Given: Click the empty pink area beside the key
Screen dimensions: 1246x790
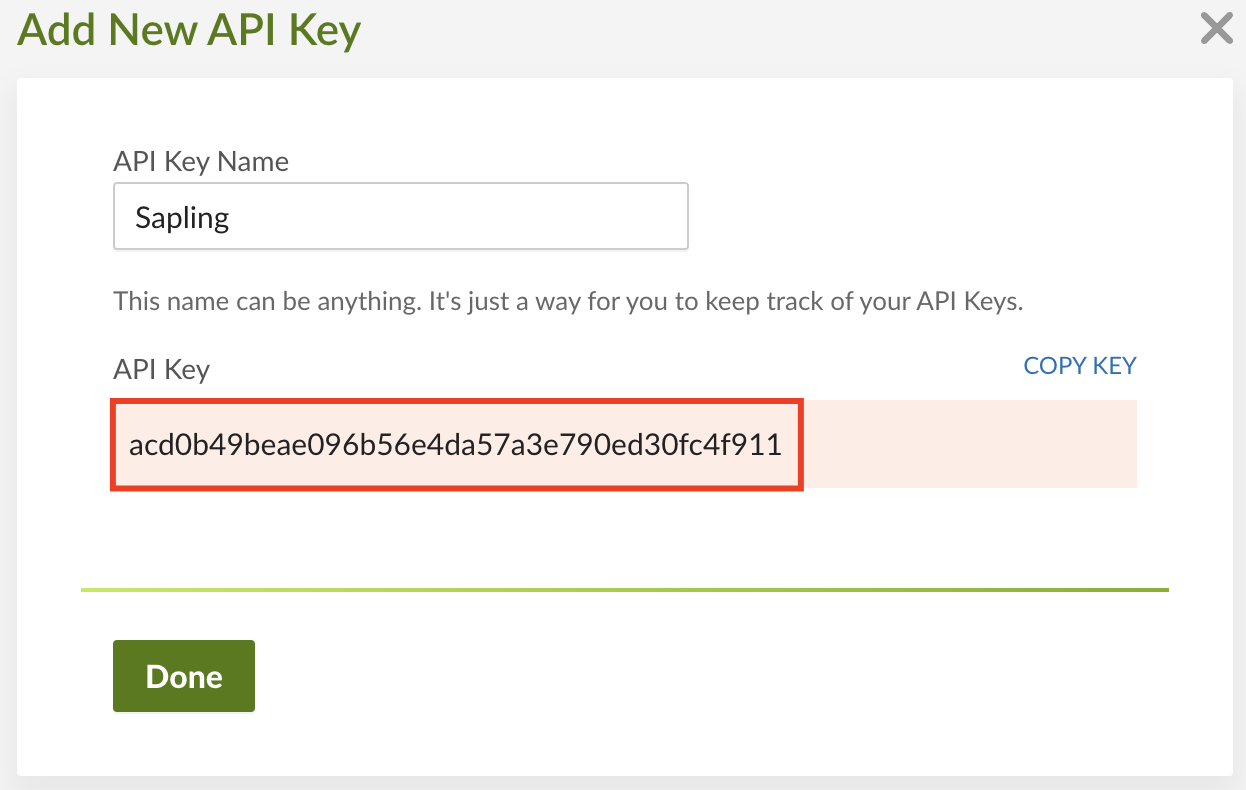Looking at the screenshot, I should pos(970,445).
